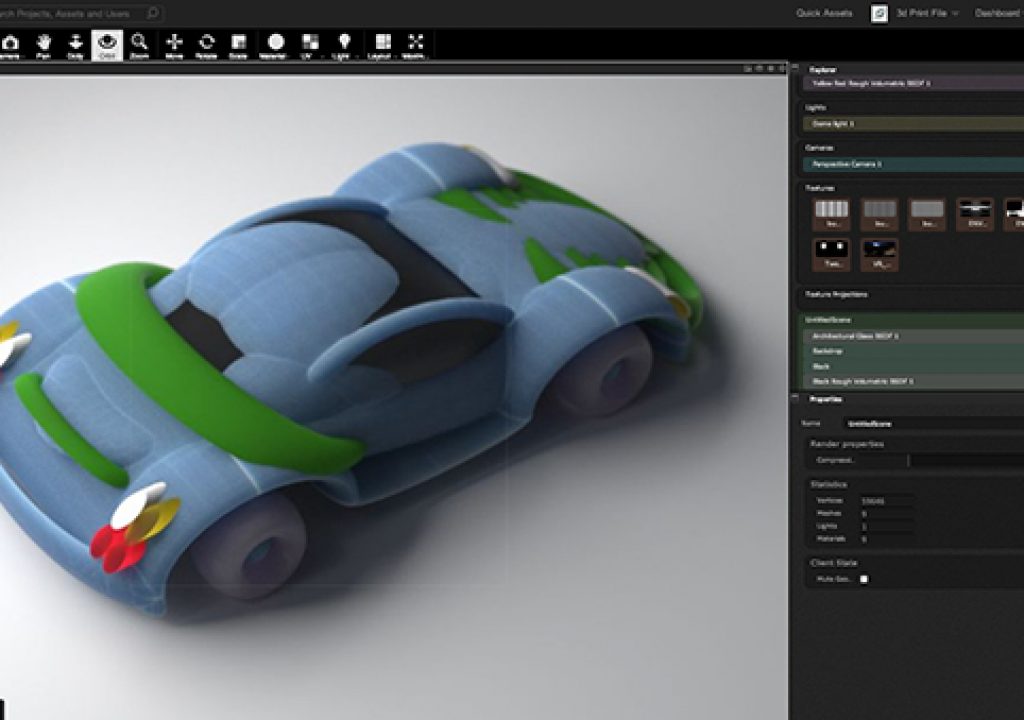Open the UV tool dropdown arrow
Viewport: 1024px width, 720px height.
(x=323, y=57)
